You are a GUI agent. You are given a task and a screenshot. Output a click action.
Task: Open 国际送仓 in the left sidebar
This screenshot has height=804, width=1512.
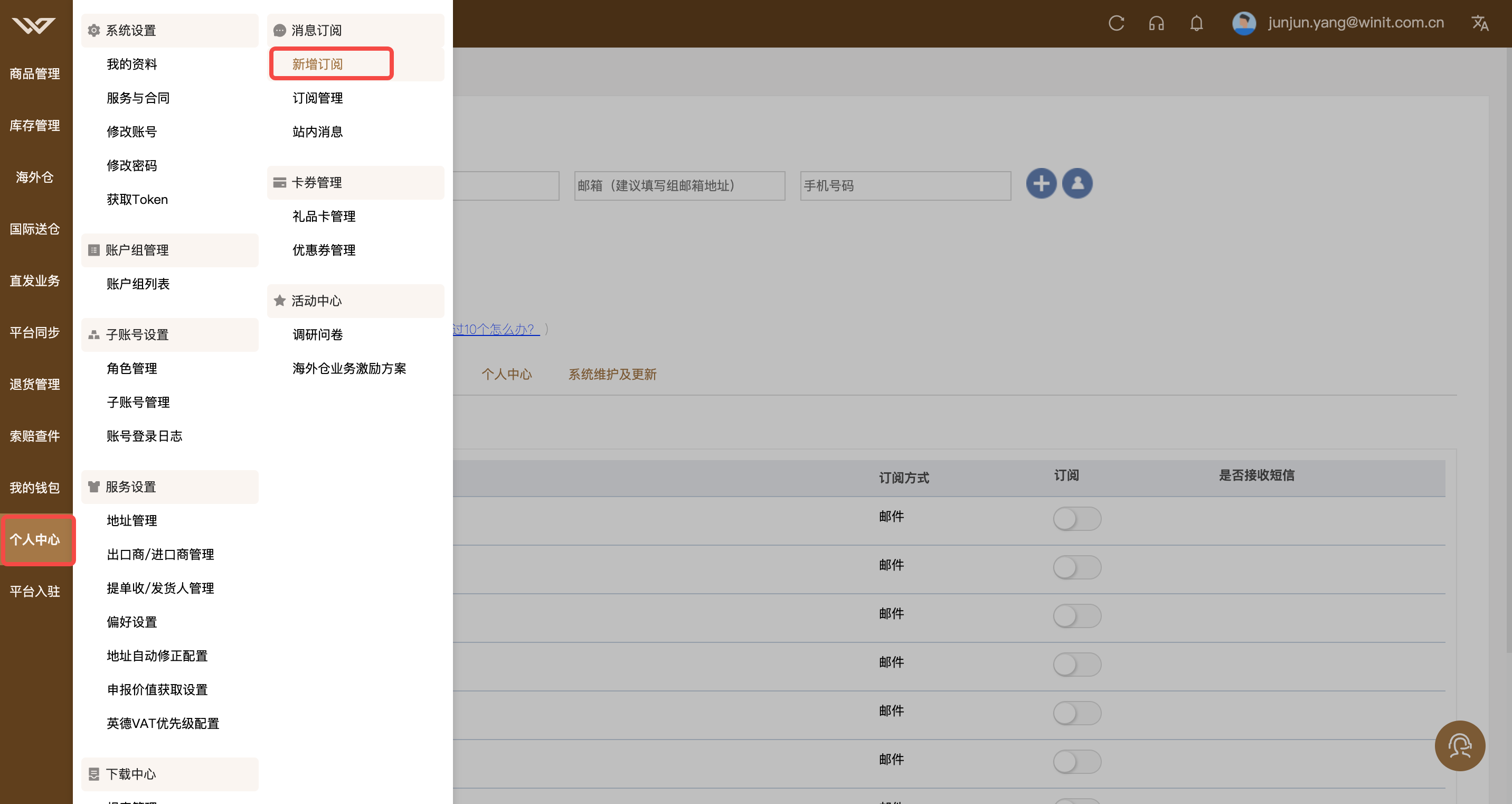point(35,229)
